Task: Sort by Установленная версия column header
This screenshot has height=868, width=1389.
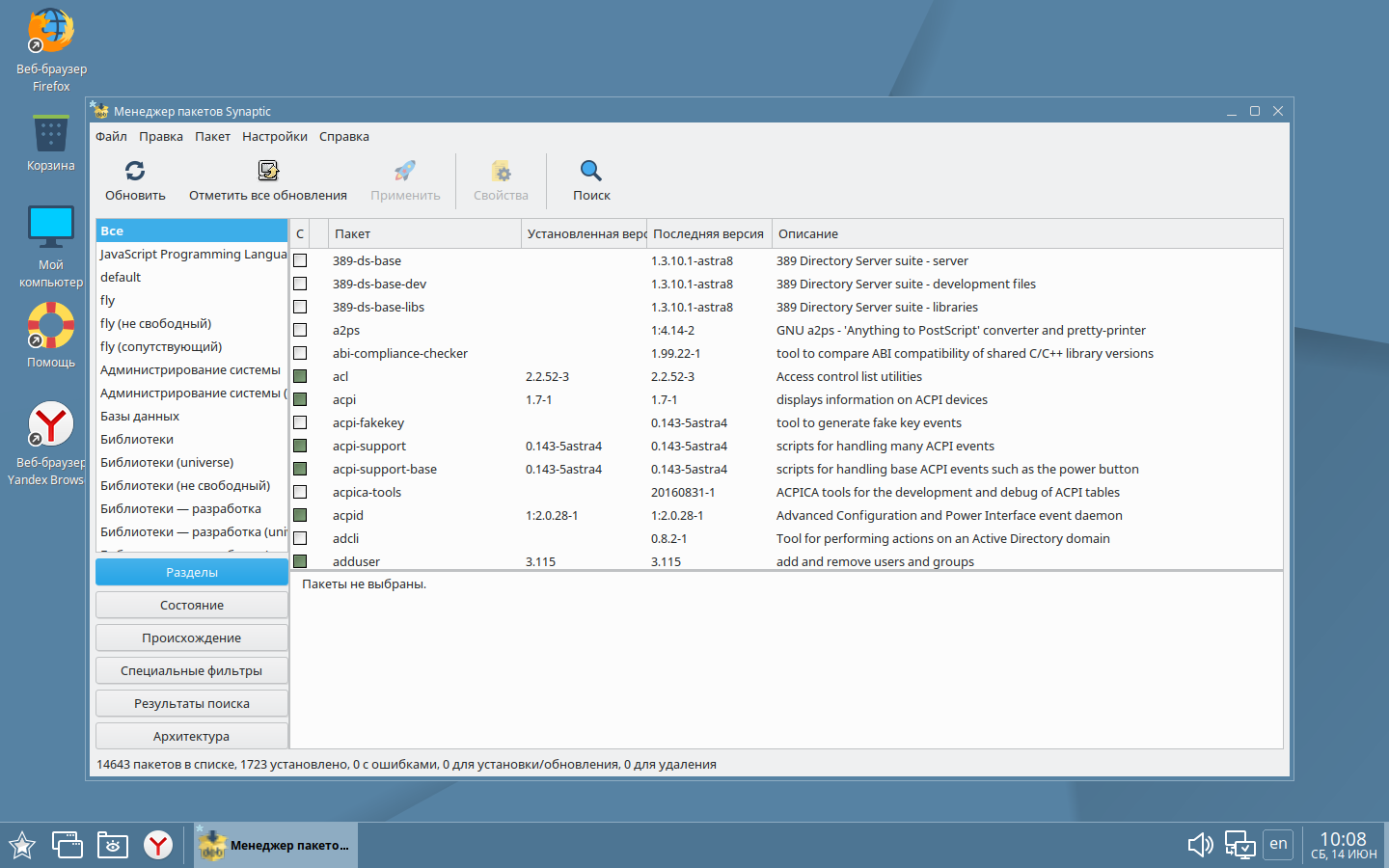Action: click(x=584, y=233)
